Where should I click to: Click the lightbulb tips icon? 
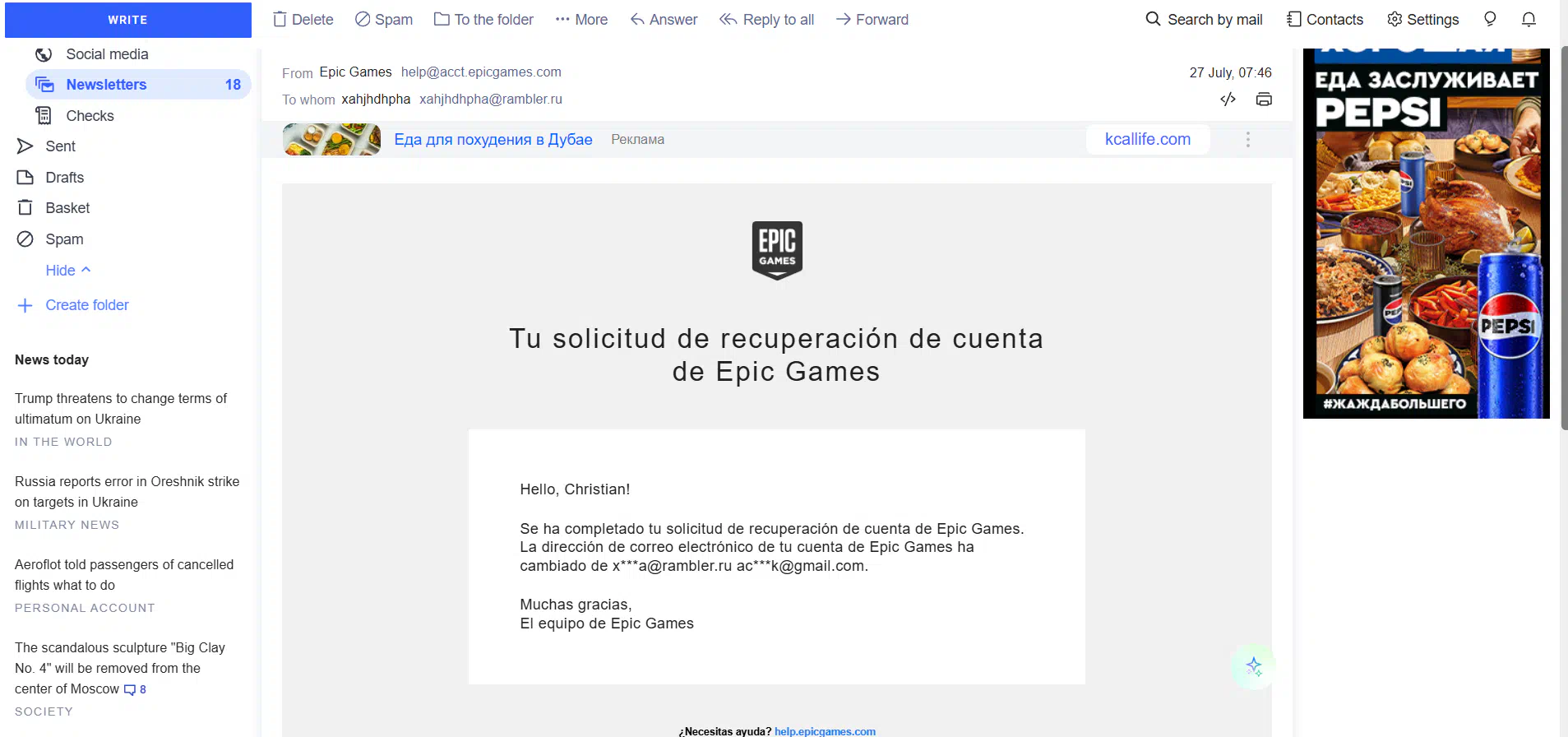click(x=1490, y=19)
